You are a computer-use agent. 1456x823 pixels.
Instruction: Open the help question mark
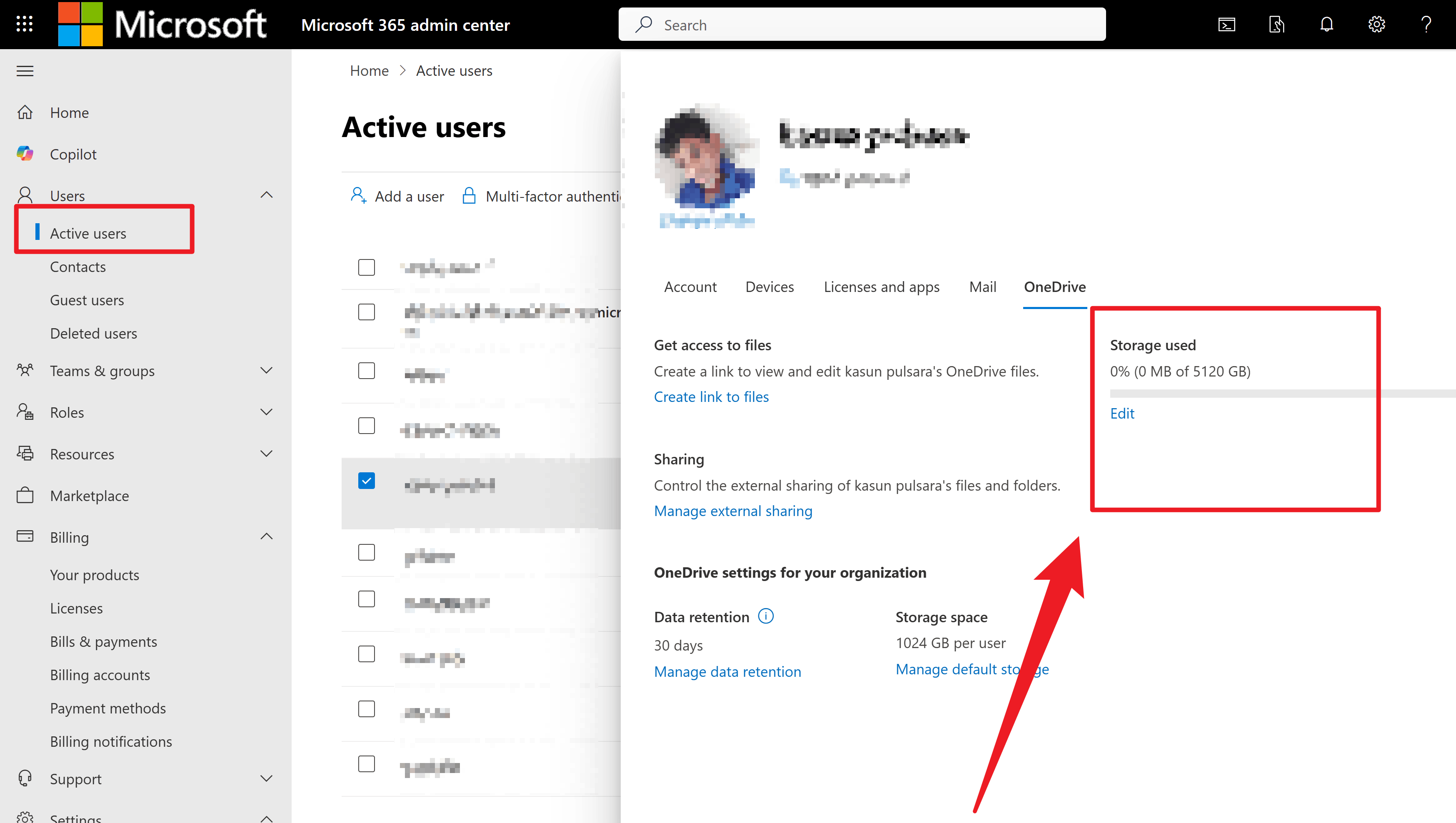coord(1426,24)
